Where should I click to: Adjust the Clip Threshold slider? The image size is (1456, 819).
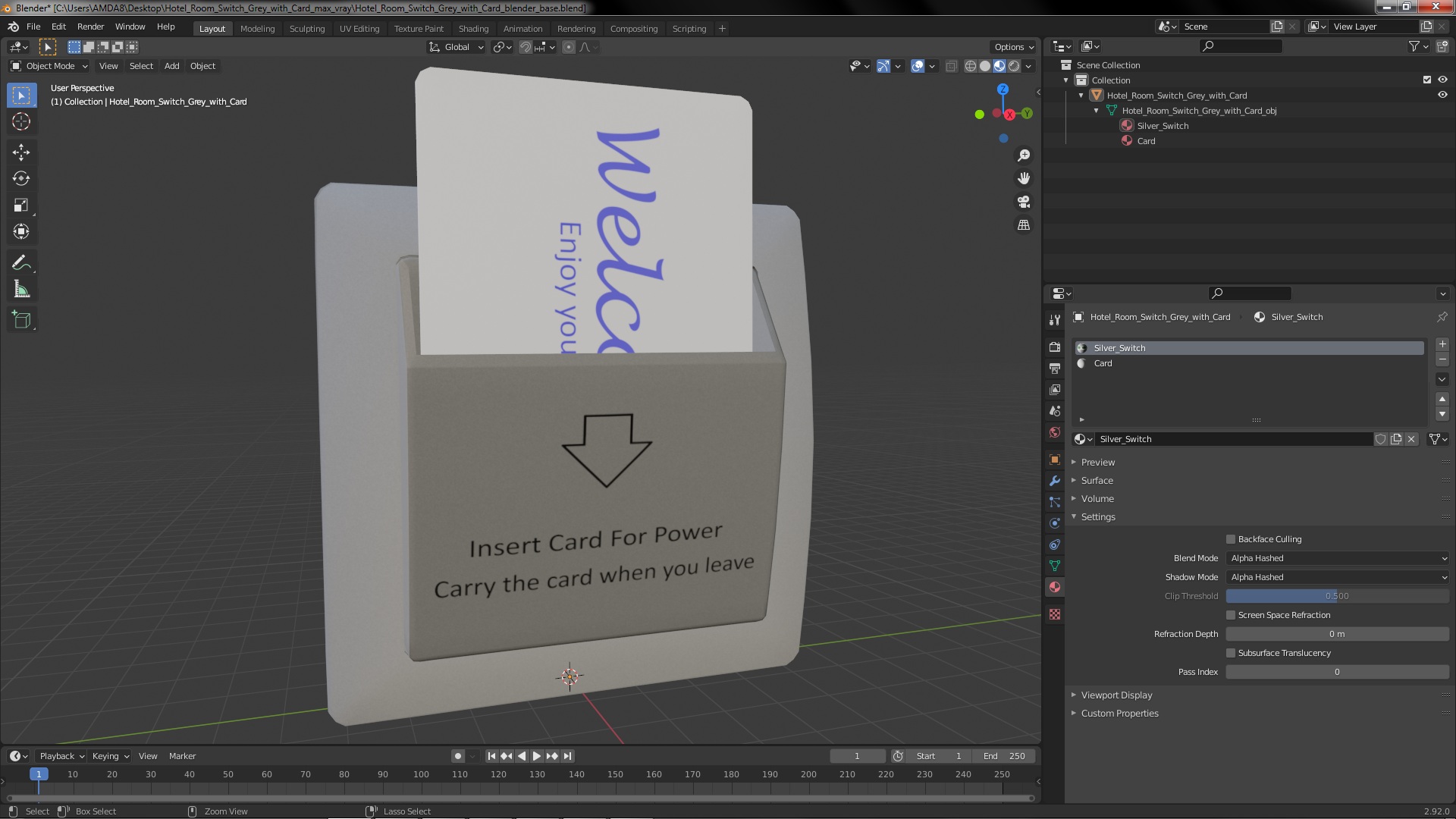tap(1337, 596)
